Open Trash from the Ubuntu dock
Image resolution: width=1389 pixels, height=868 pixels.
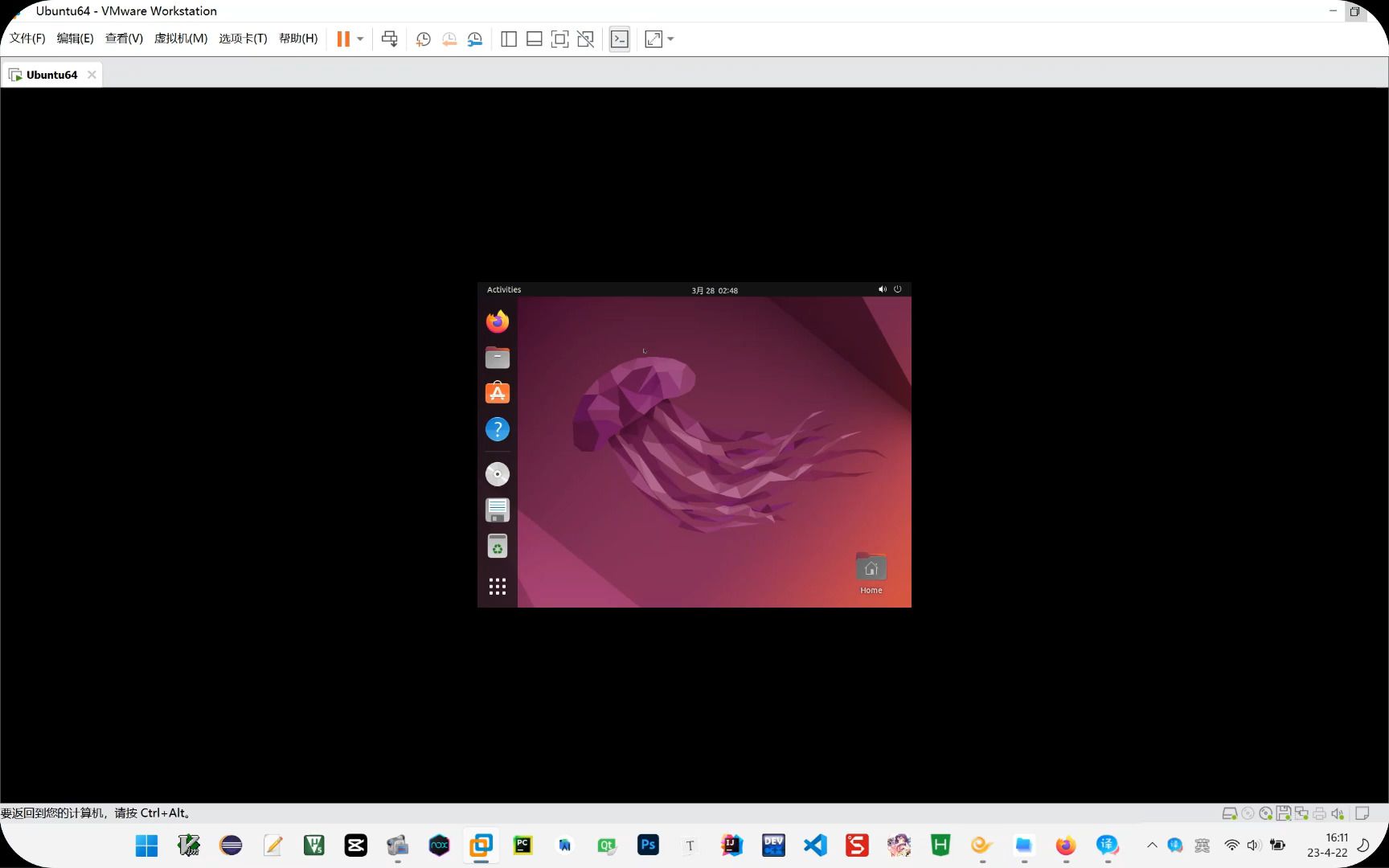pos(498,546)
